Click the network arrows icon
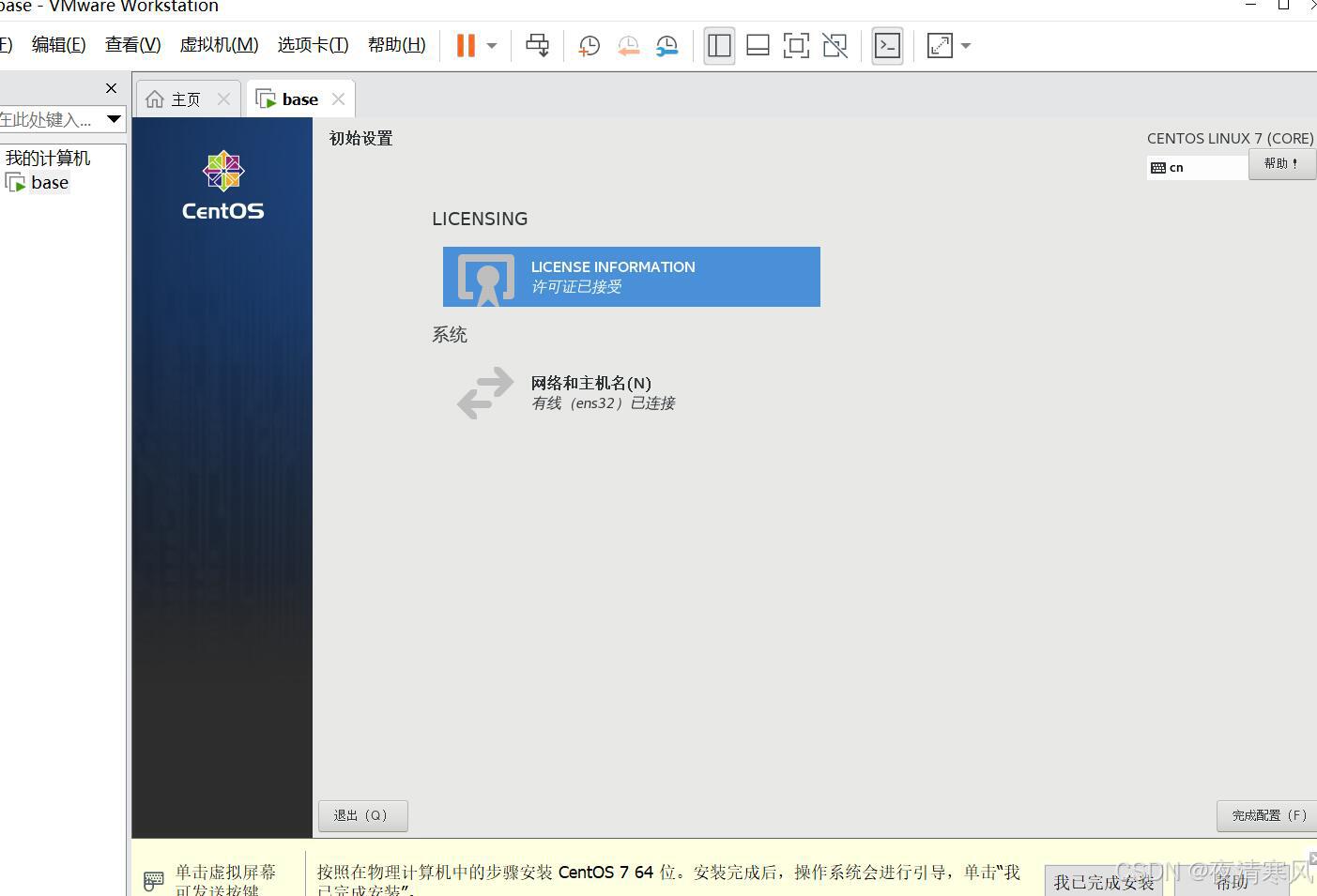Image resolution: width=1317 pixels, height=896 pixels. point(485,392)
